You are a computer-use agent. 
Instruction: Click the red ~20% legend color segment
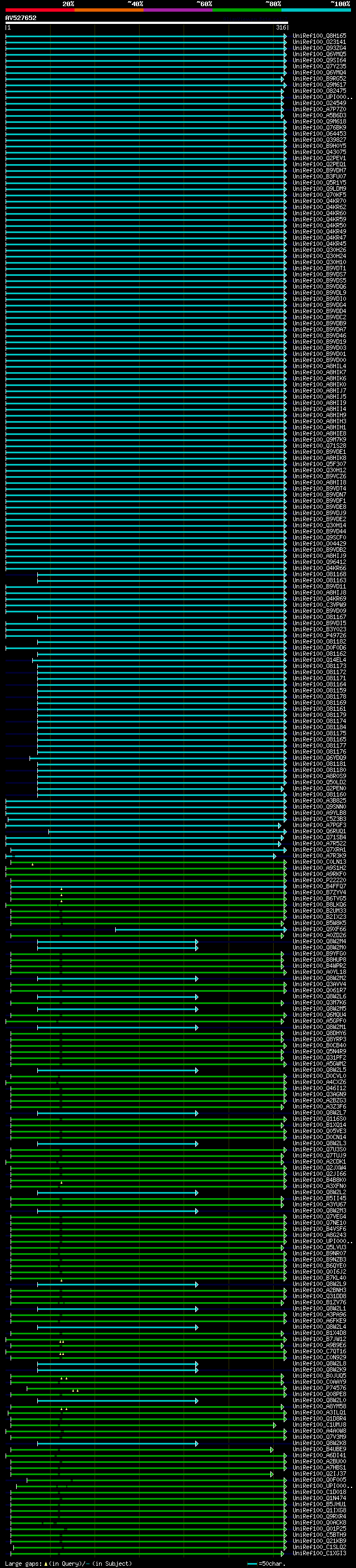click(x=40, y=10)
